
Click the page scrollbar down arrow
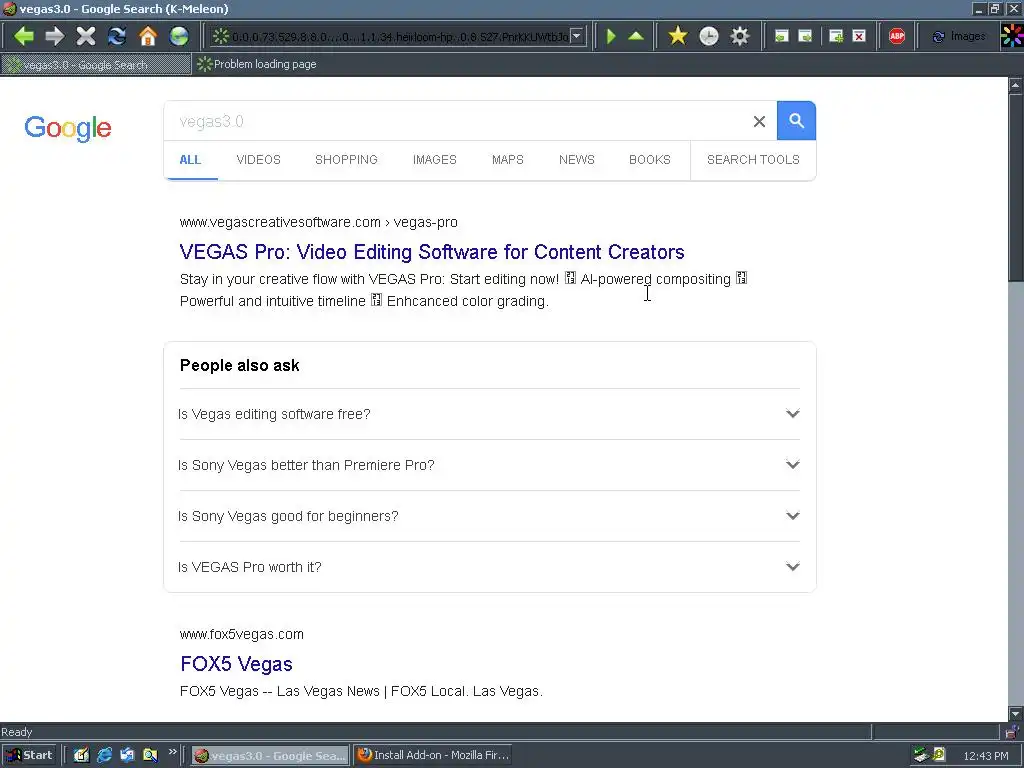[1016, 713]
